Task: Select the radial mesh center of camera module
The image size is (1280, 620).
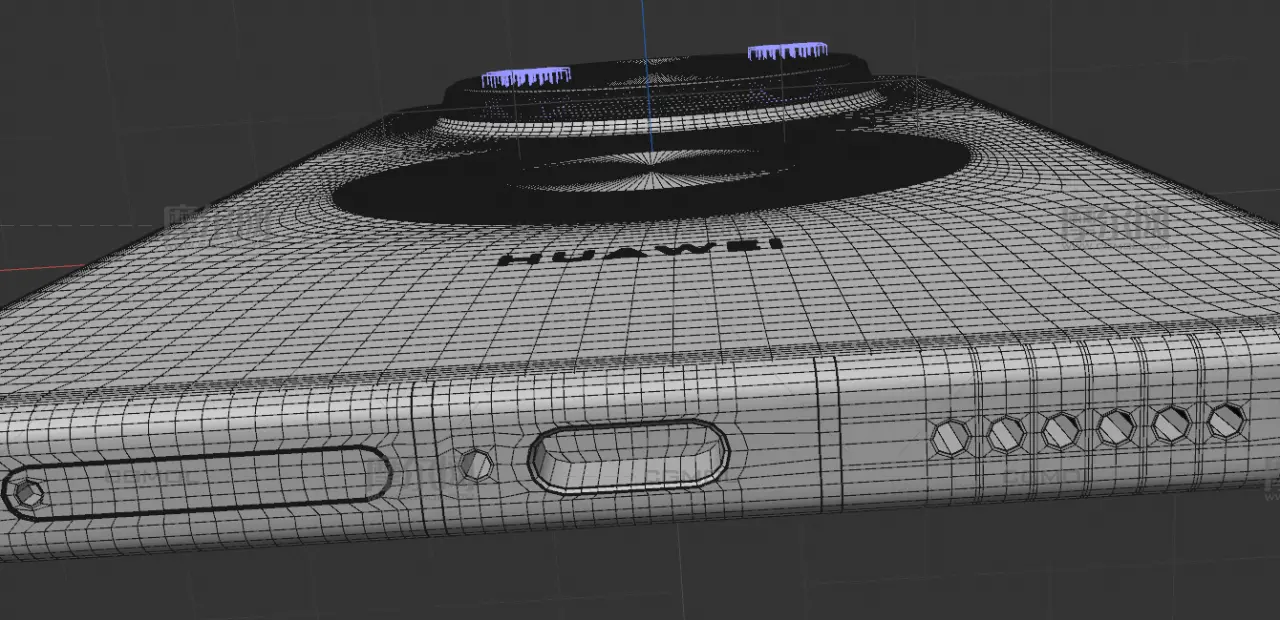Action: 652,178
